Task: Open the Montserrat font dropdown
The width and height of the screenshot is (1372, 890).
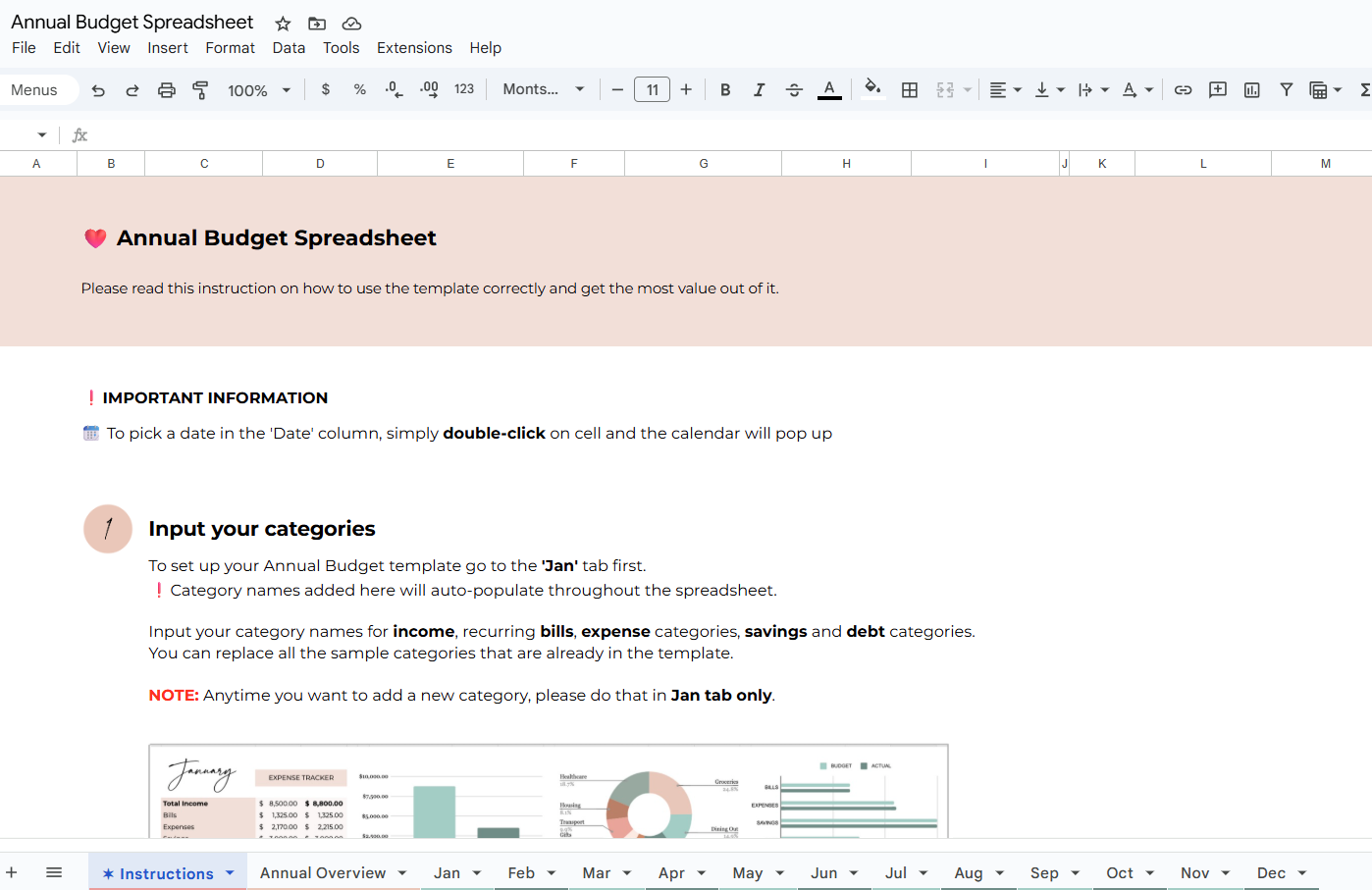Action: point(544,89)
